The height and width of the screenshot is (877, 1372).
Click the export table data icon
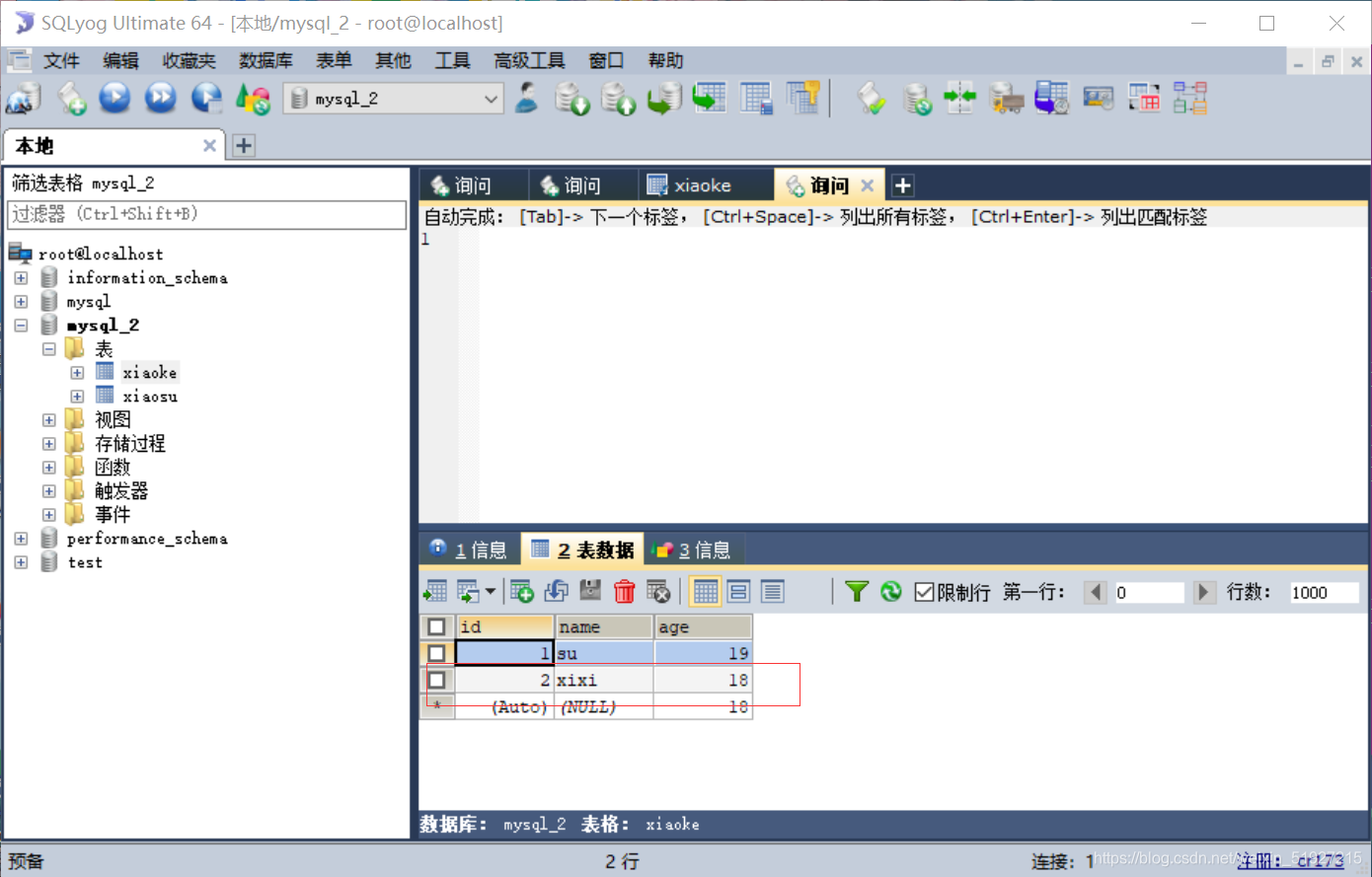[434, 591]
